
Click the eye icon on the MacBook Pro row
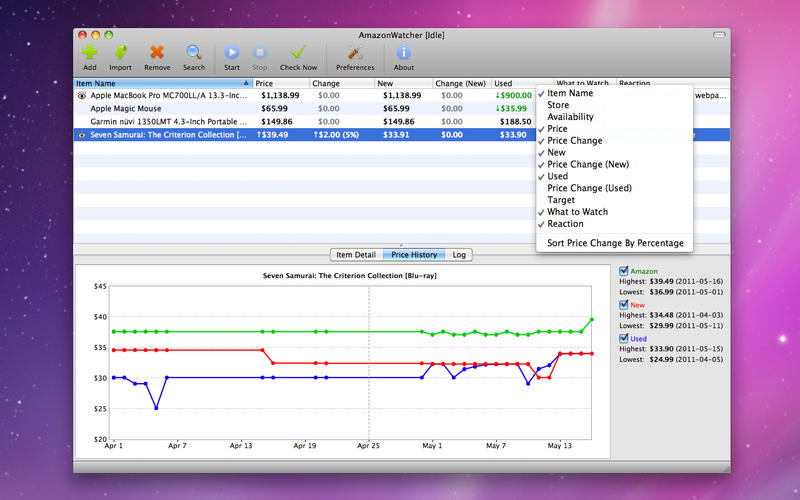[81, 95]
